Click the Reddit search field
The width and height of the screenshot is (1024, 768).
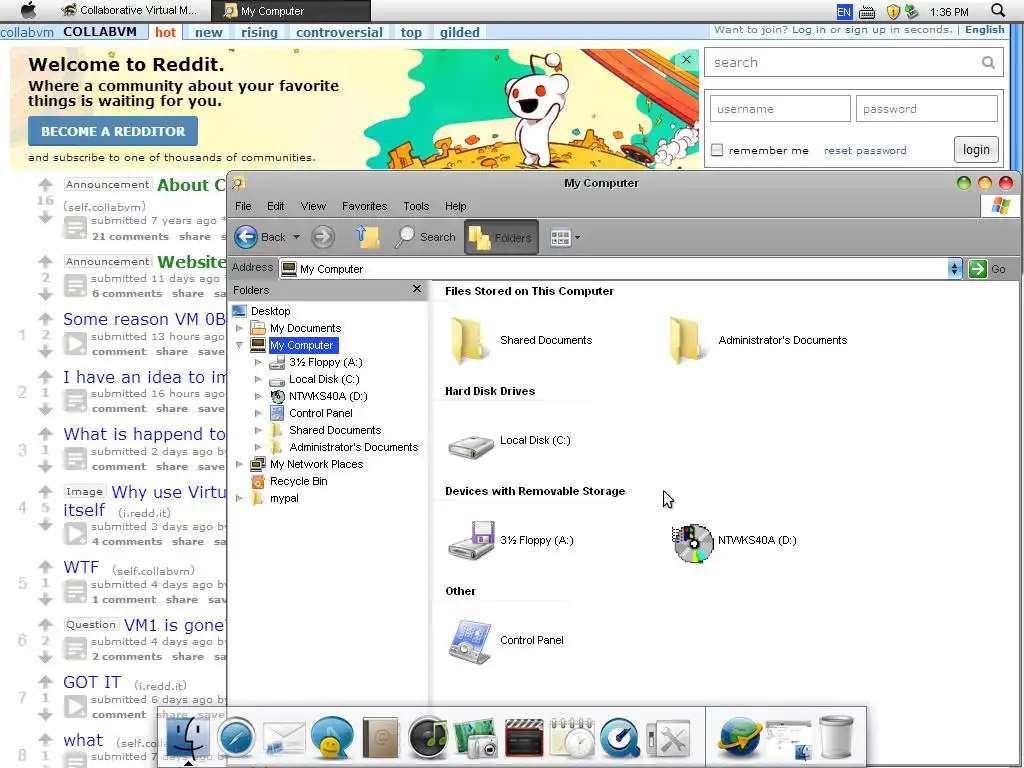point(853,63)
